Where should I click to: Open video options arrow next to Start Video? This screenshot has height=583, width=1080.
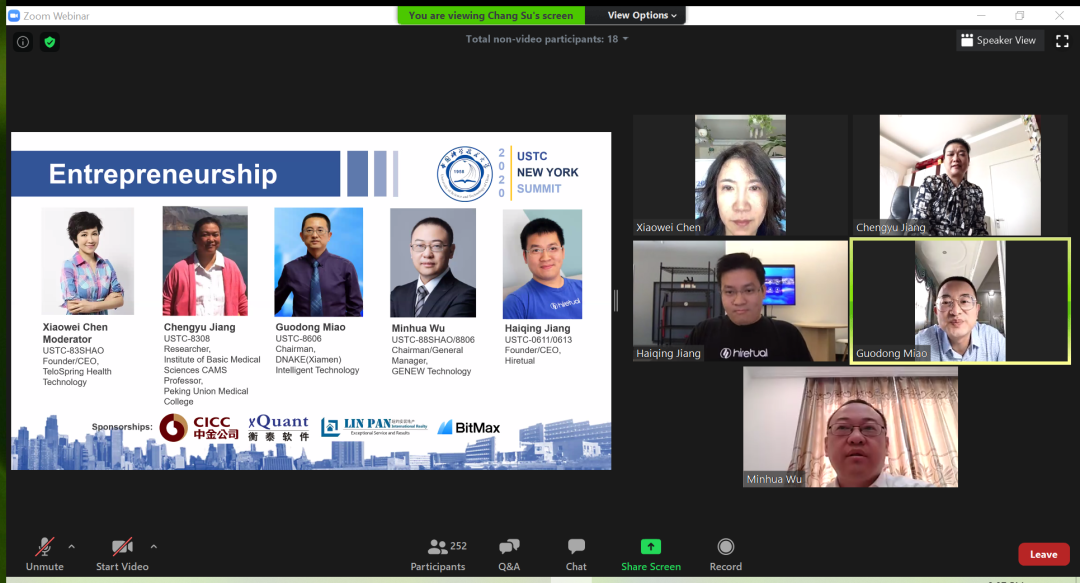click(x=154, y=546)
